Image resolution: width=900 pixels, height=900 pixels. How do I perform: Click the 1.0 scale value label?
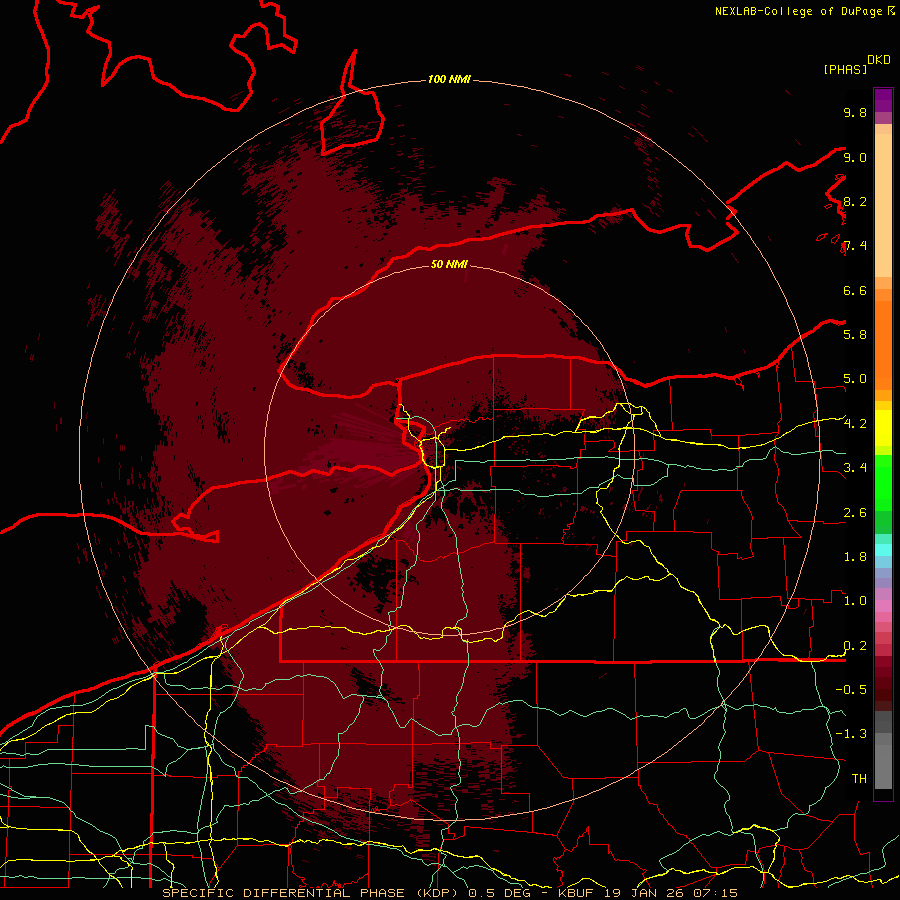tap(855, 601)
